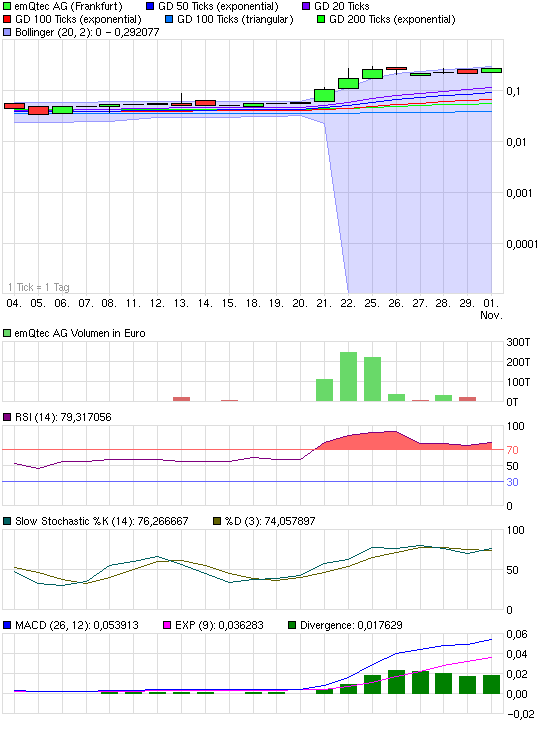Click the red GD 100 Ticks (exponential) swatch

point(7,20)
